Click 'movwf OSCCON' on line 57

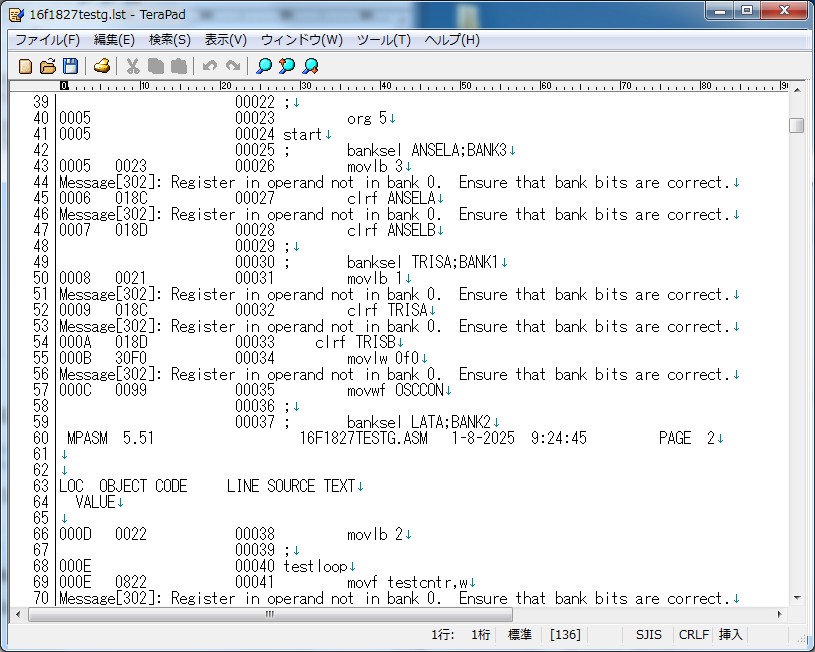click(395, 390)
